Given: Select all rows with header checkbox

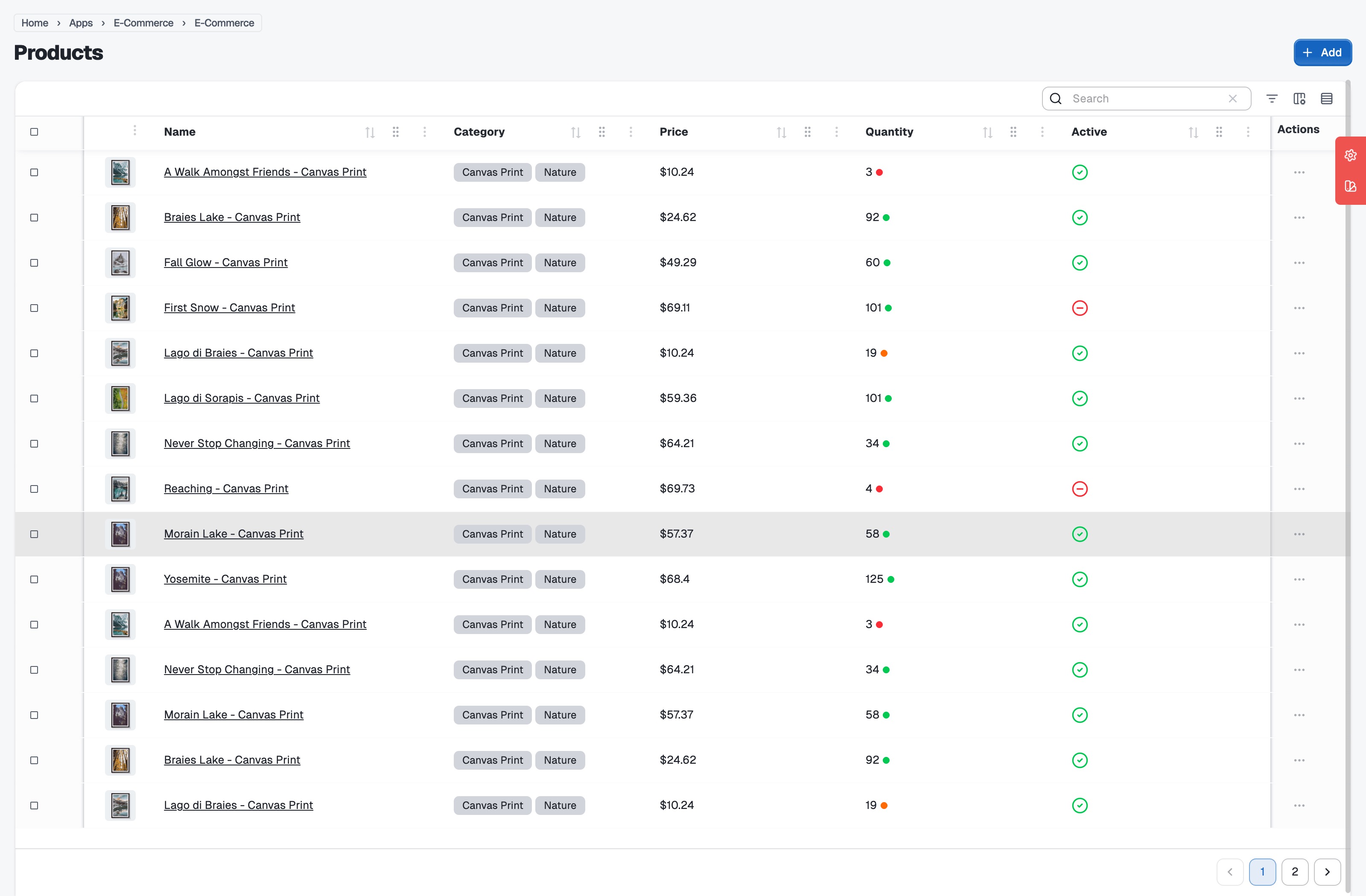Looking at the screenshot, I should [x=35, y=132].
